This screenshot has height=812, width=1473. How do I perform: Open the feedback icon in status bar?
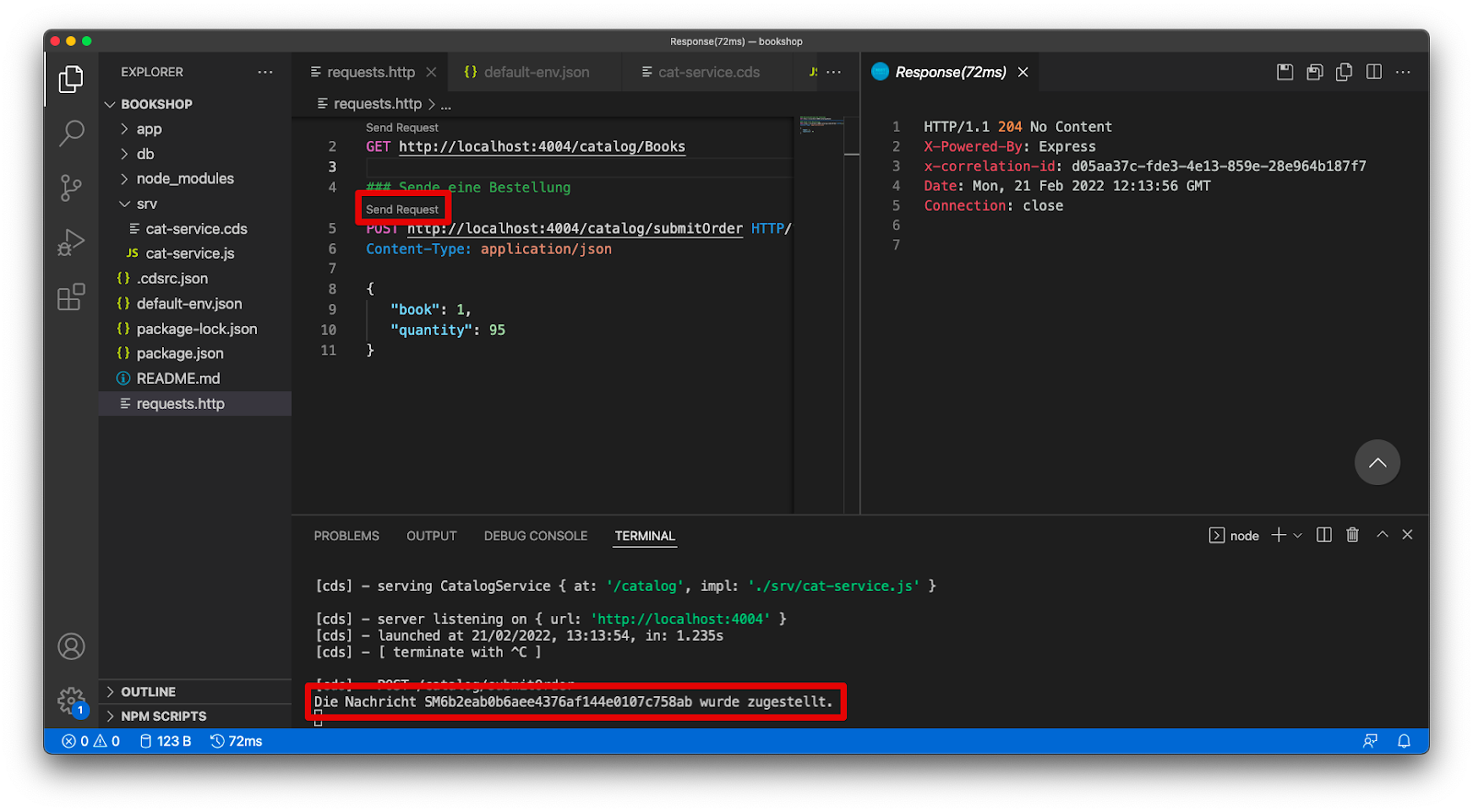coord(1370,741)
